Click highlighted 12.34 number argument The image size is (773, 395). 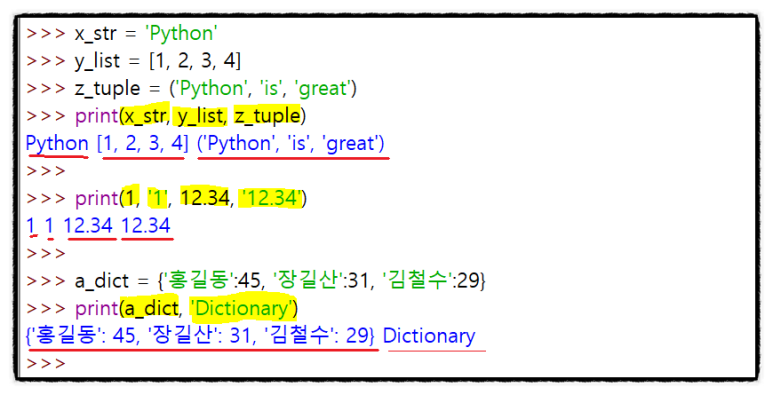point(205,198)
